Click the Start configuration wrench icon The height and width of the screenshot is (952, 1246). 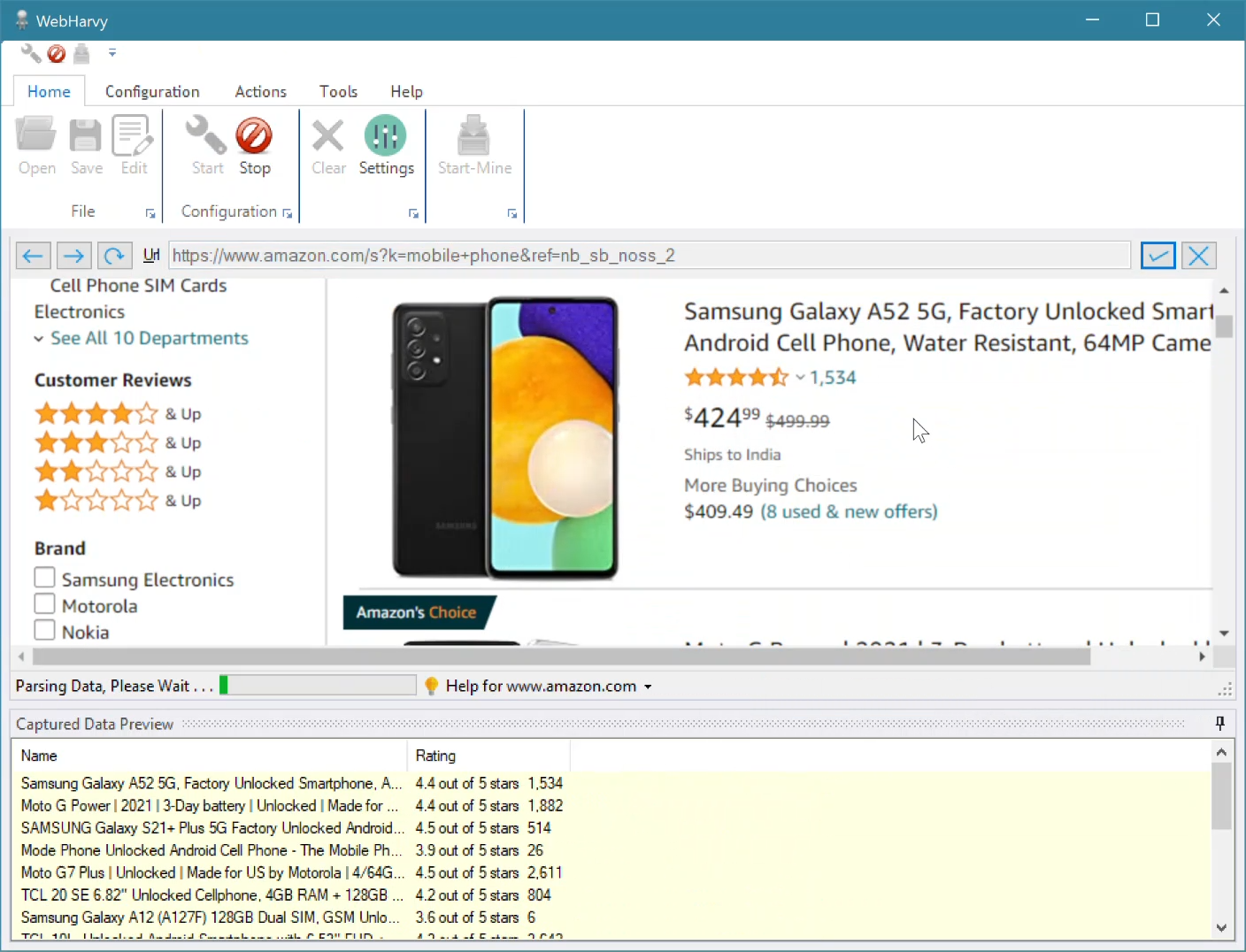tap(206, 135)
